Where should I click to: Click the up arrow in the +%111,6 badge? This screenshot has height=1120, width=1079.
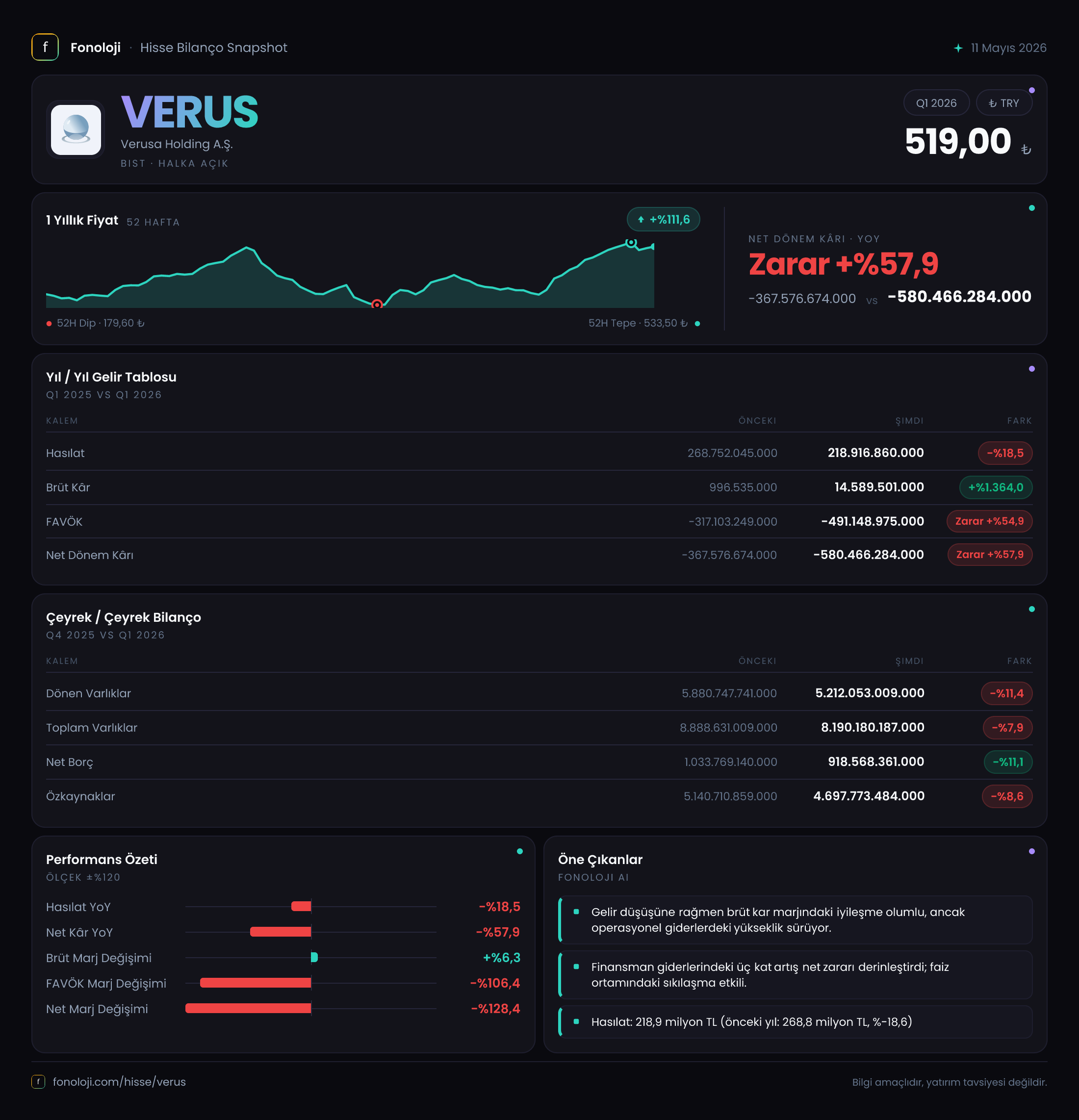pyautogui.click(x=641, y=219)
